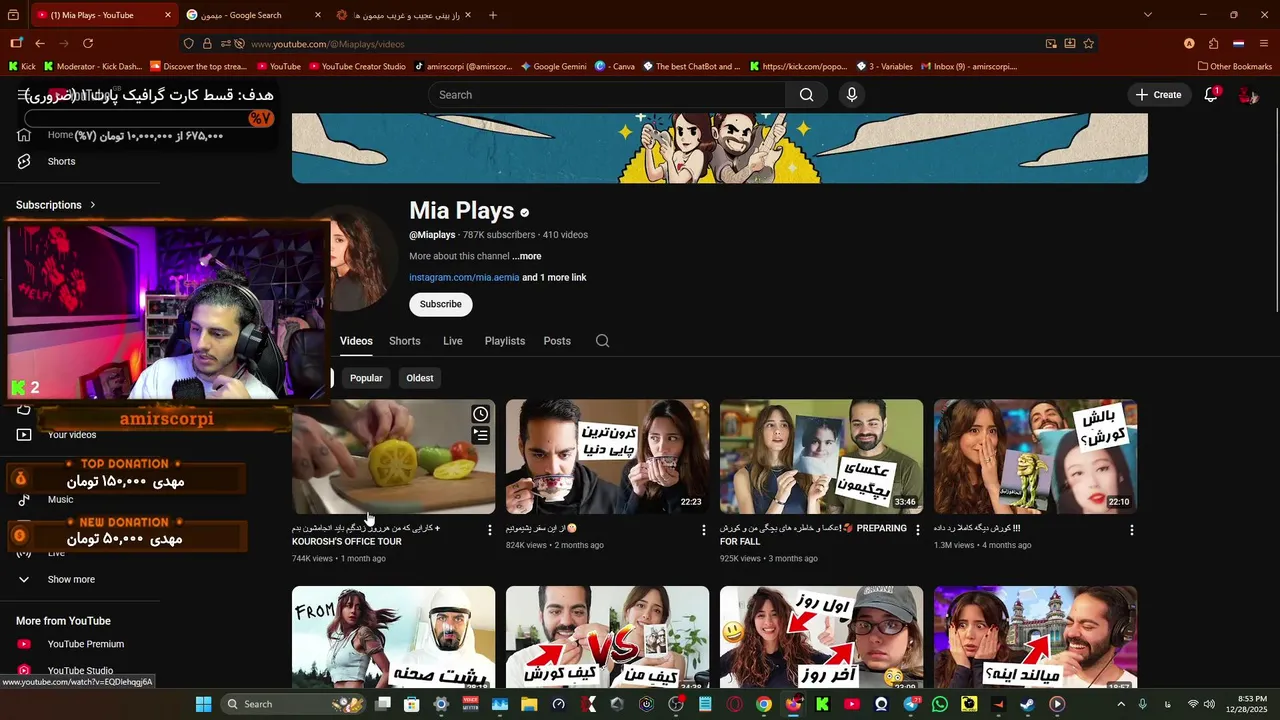This screenshot has width=1280, height=720.
Task: Open the Windows Start menu
Action: click(x=203, y=704)
